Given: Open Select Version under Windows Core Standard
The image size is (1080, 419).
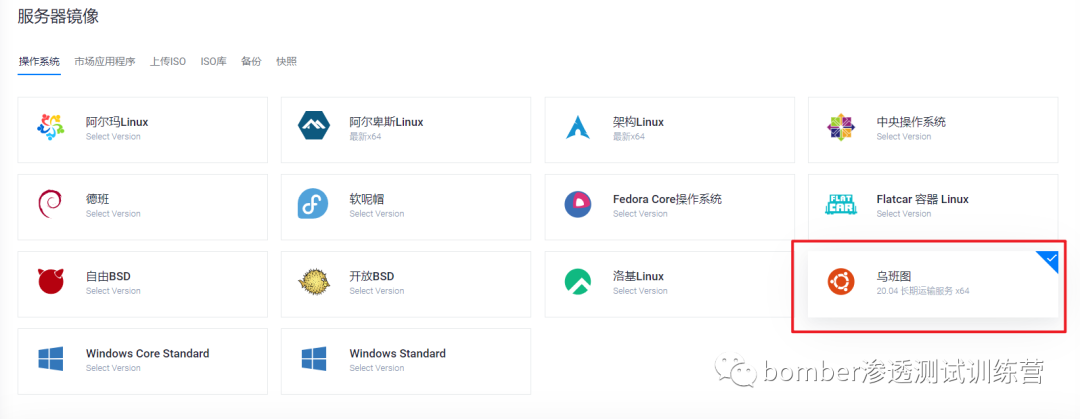Looking at the screenshot, I should (x=113, y=368).
